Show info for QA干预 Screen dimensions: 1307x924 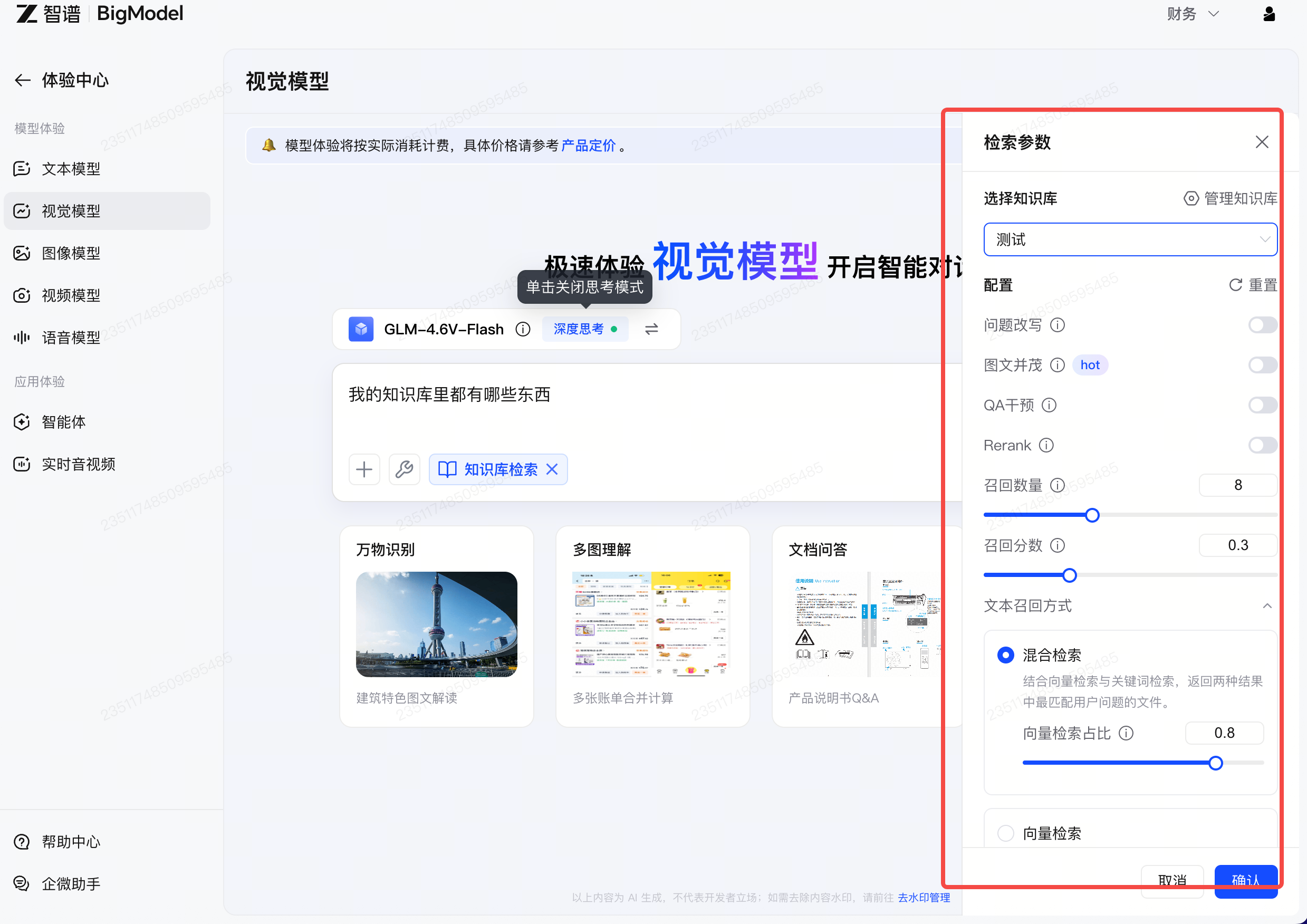tap(1049, 405)
